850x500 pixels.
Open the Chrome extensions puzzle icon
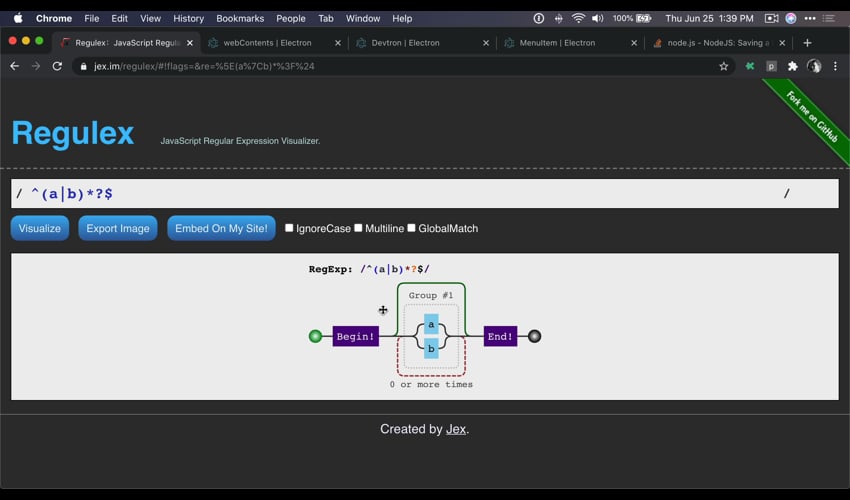793,66
